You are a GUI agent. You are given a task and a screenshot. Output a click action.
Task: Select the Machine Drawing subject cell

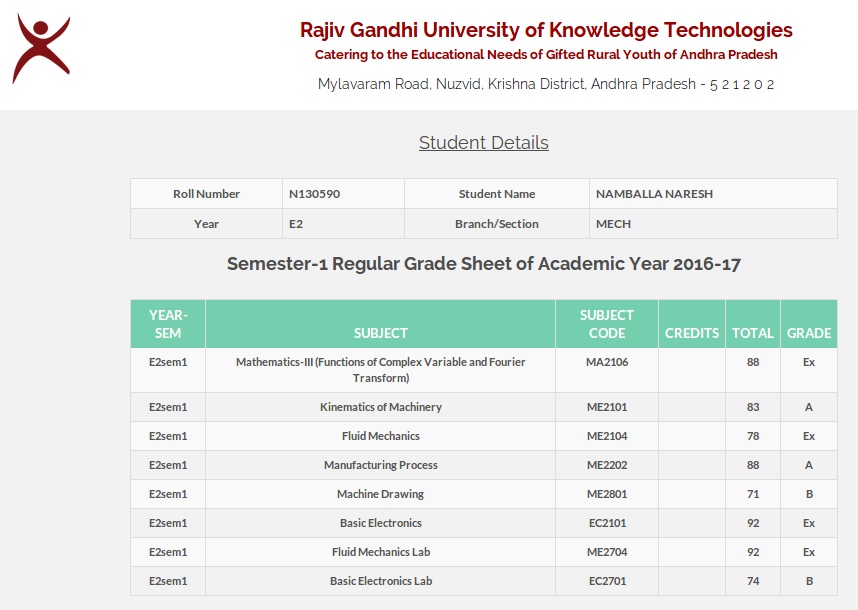point(380,494)
